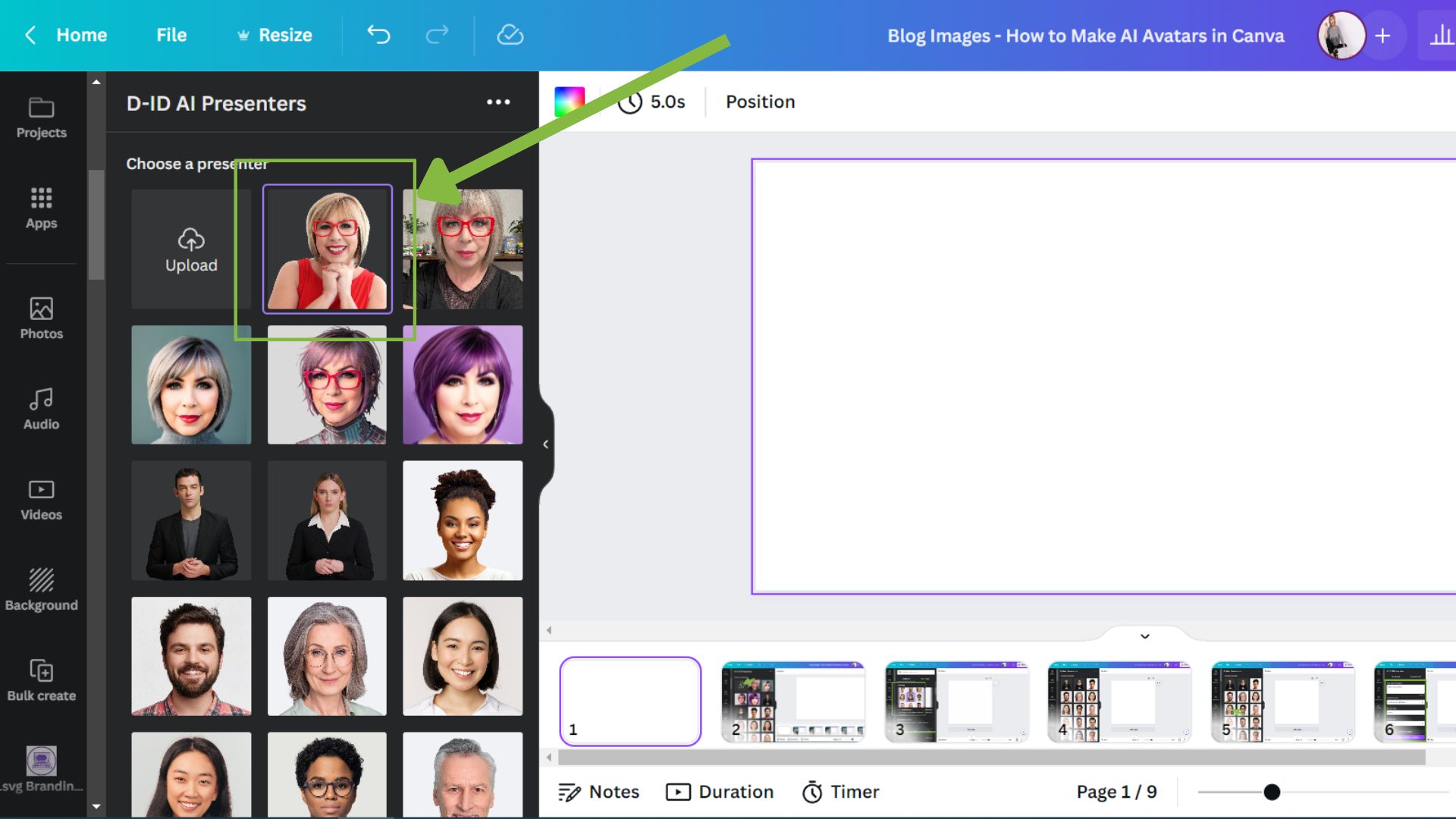
Task: Open the Notes panel
Action: click(600, 792)
